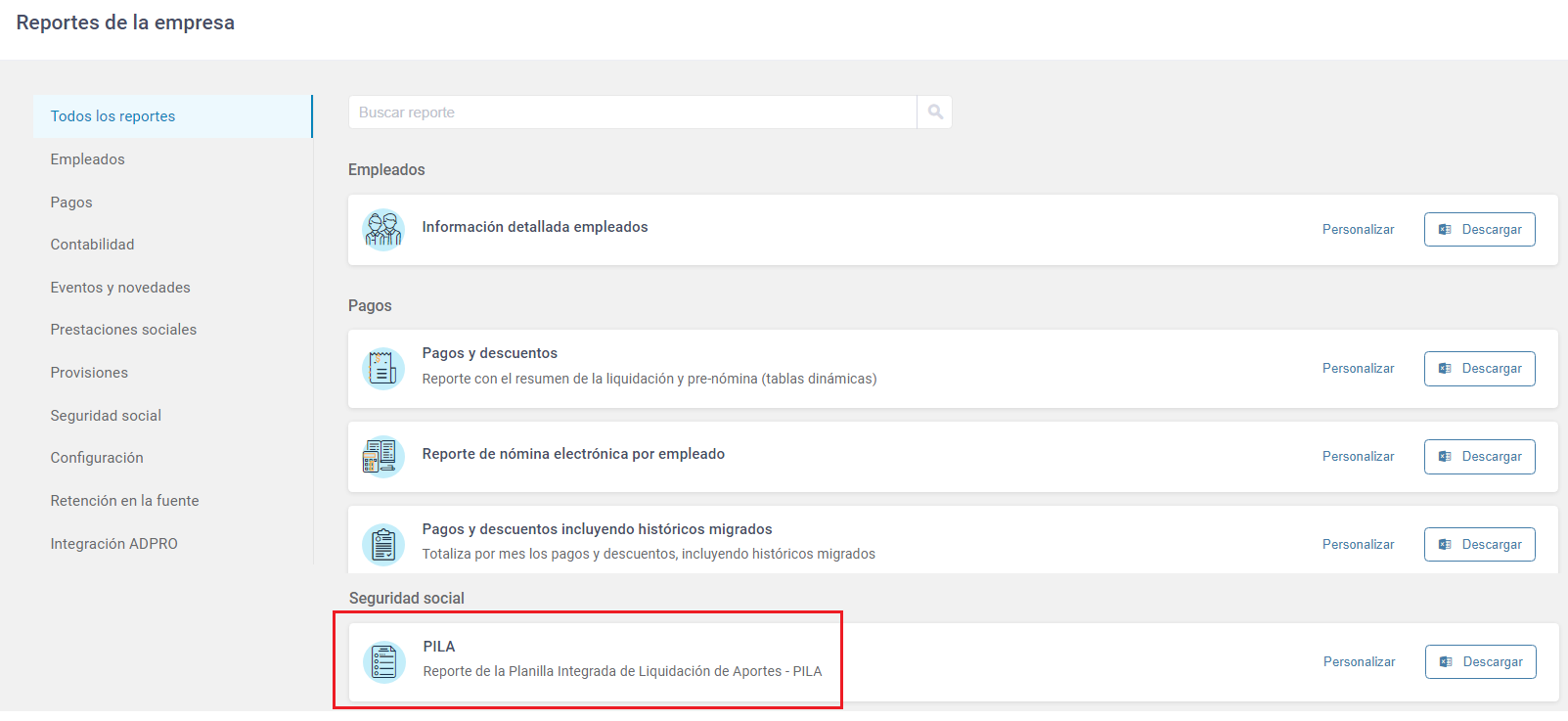Download Información detallada empleados report
Image resolution: width=1568 pixels, height=721 pixels.
[1479, 230]
